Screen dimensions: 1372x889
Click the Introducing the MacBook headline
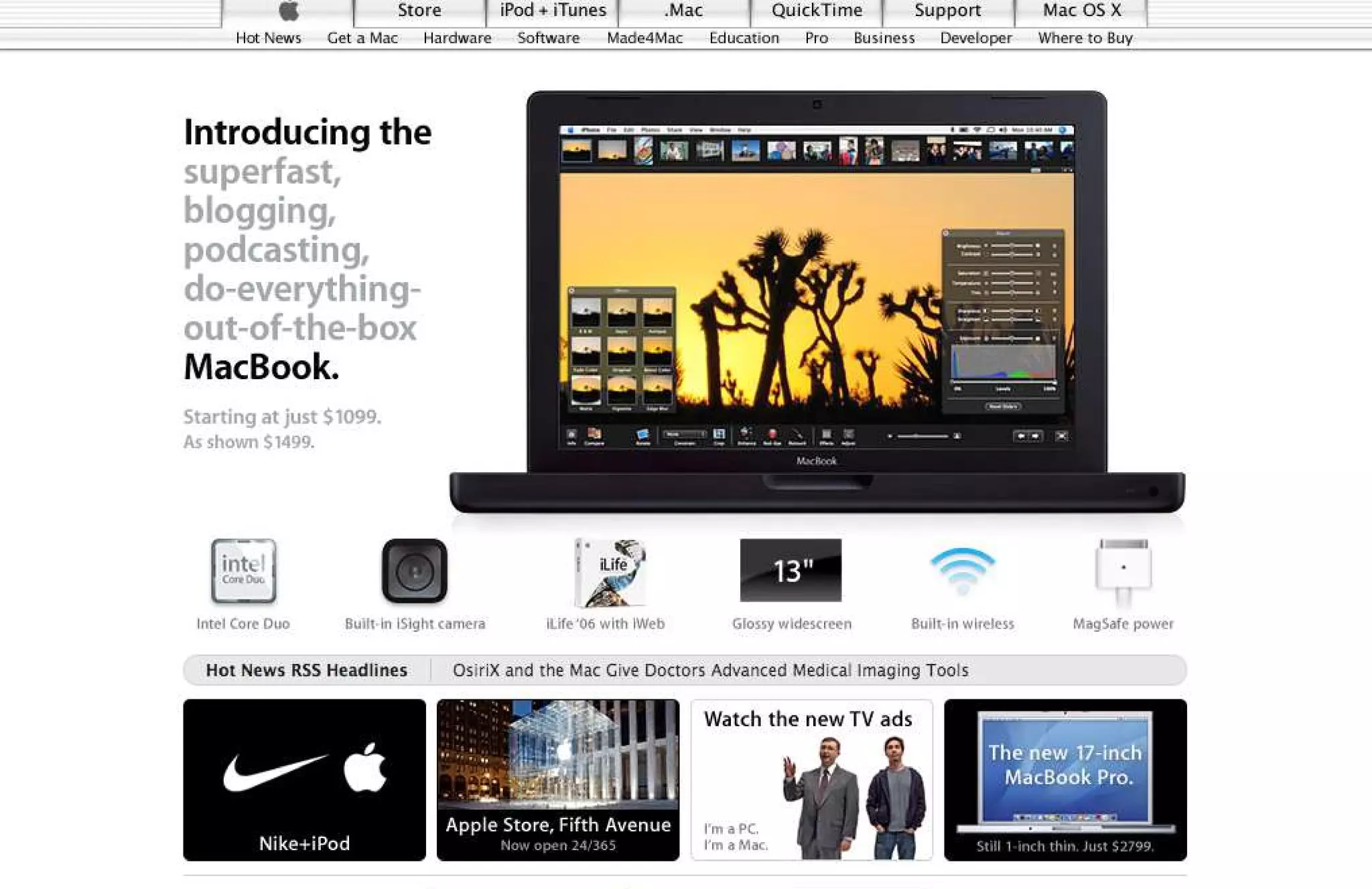[308, 249]
